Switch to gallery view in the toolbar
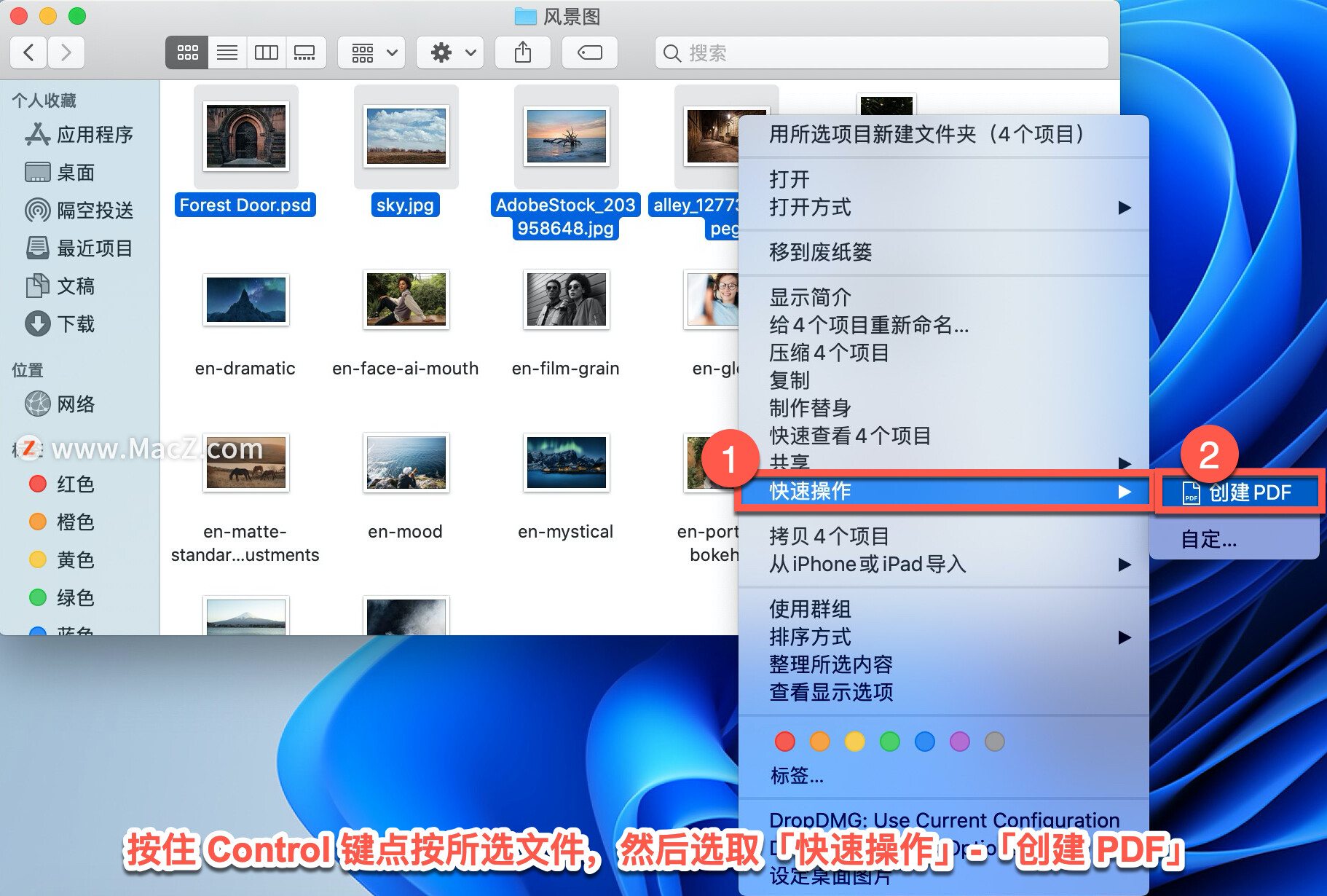This screenshot has width=1327, height=896. click(305, 52)
